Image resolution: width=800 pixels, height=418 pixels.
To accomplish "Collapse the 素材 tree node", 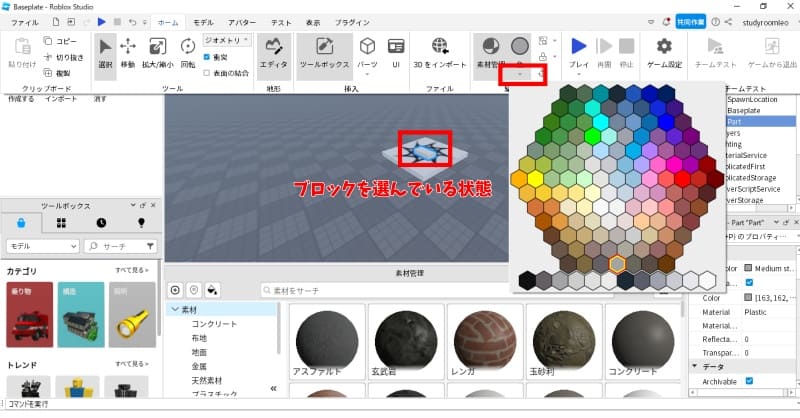I will [176, 309].
